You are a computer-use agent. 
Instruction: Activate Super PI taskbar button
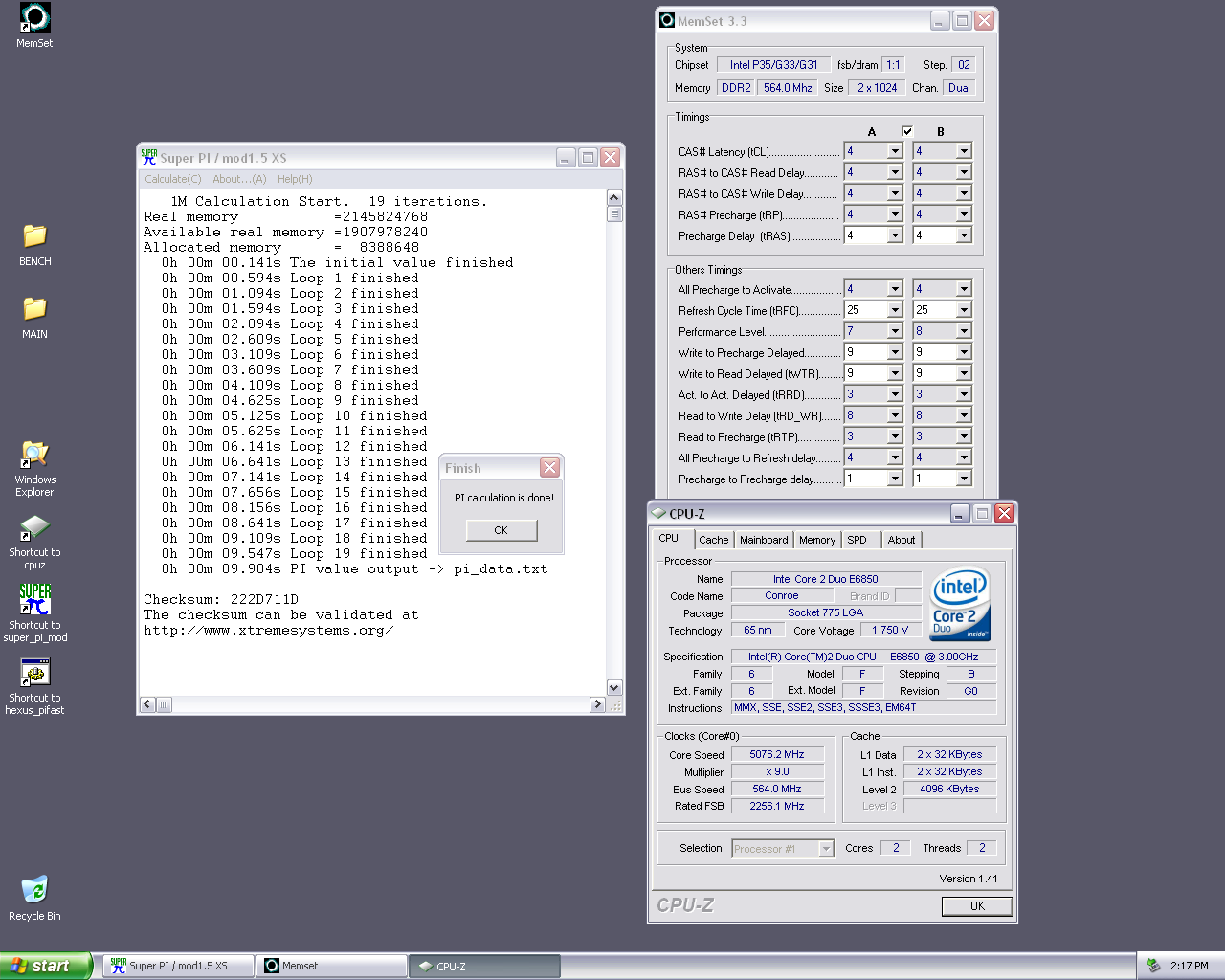178,966
